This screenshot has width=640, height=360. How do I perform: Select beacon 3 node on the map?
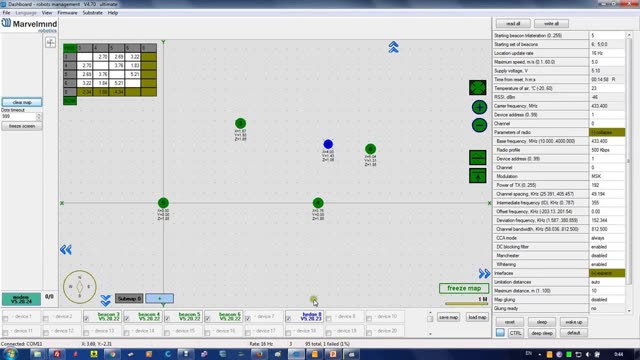[x=240, y=123]
